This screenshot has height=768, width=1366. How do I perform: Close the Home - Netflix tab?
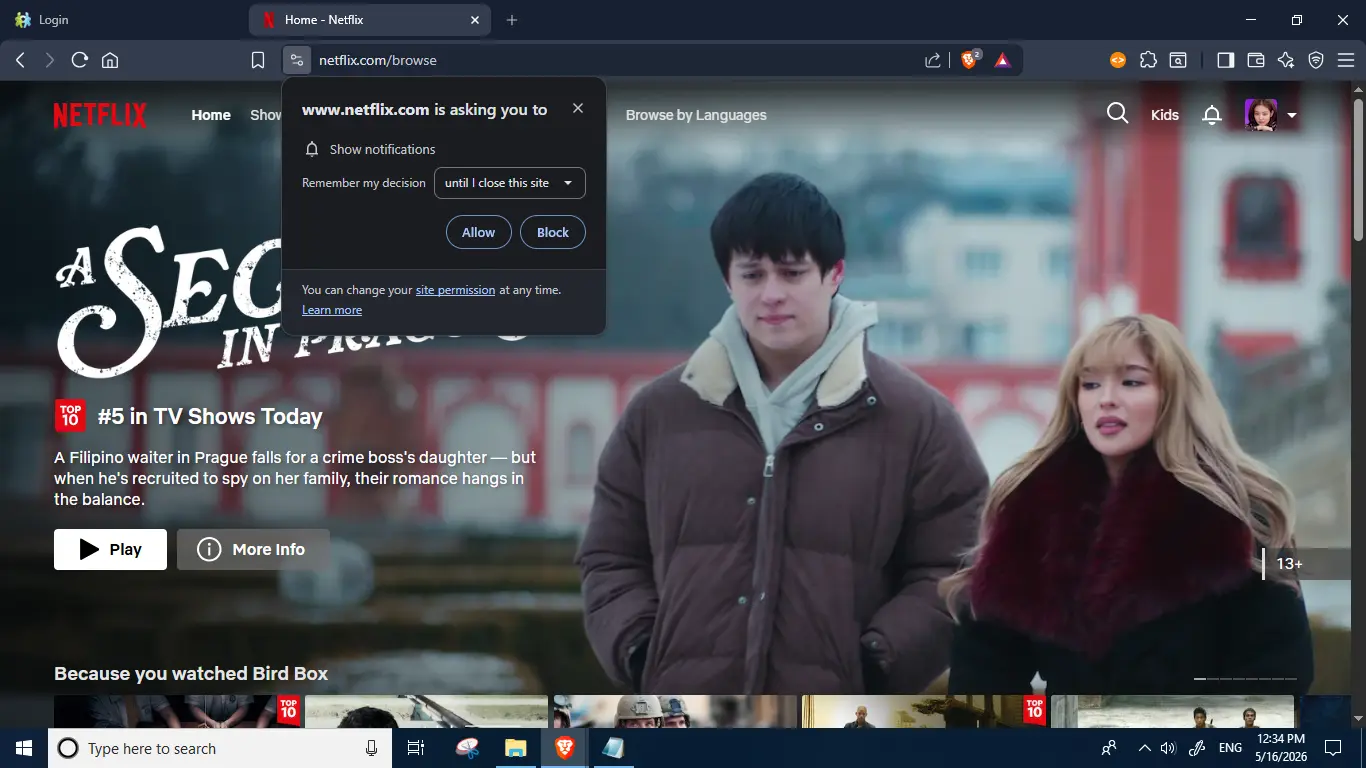[x=474, y=20]
